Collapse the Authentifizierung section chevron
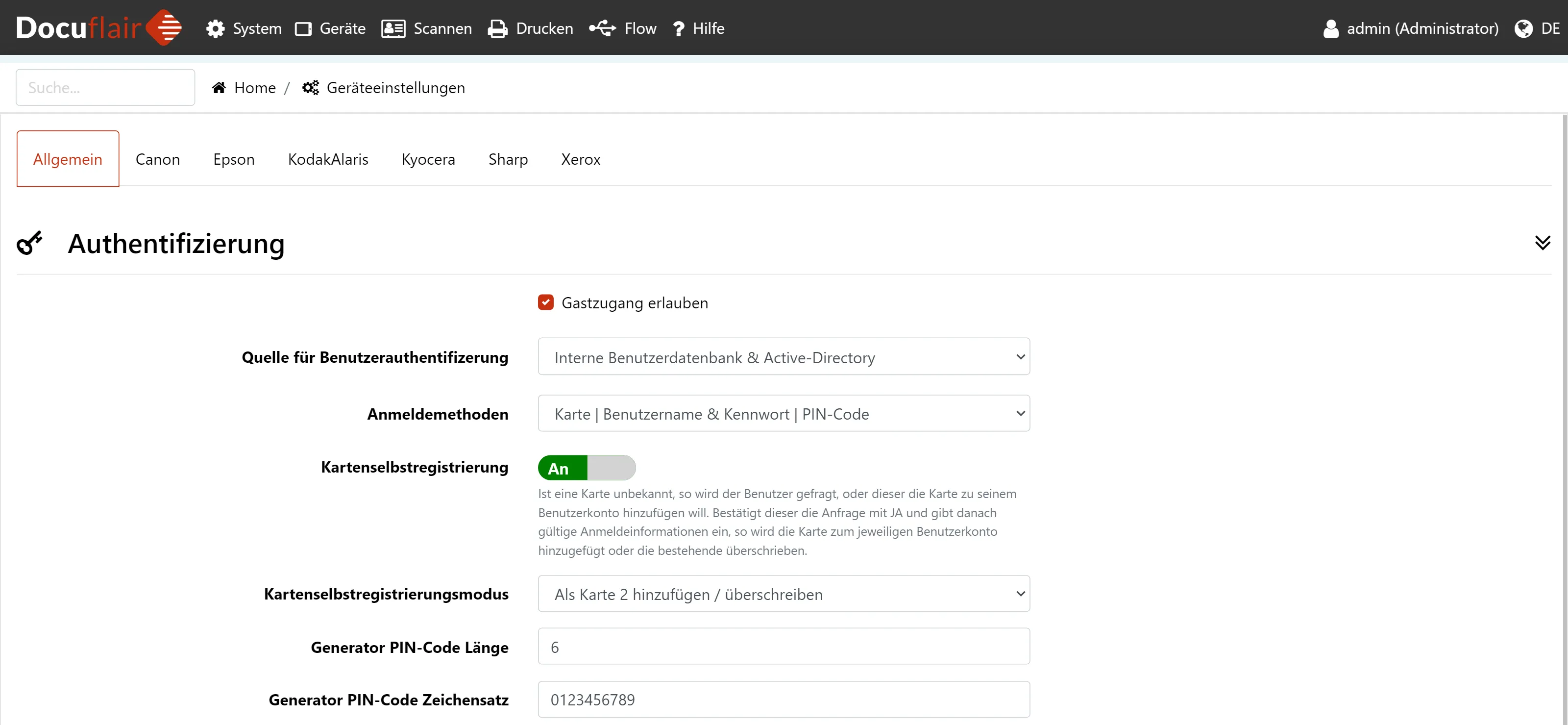This screenshot has width=1568, height=725. click(1542, 243)
